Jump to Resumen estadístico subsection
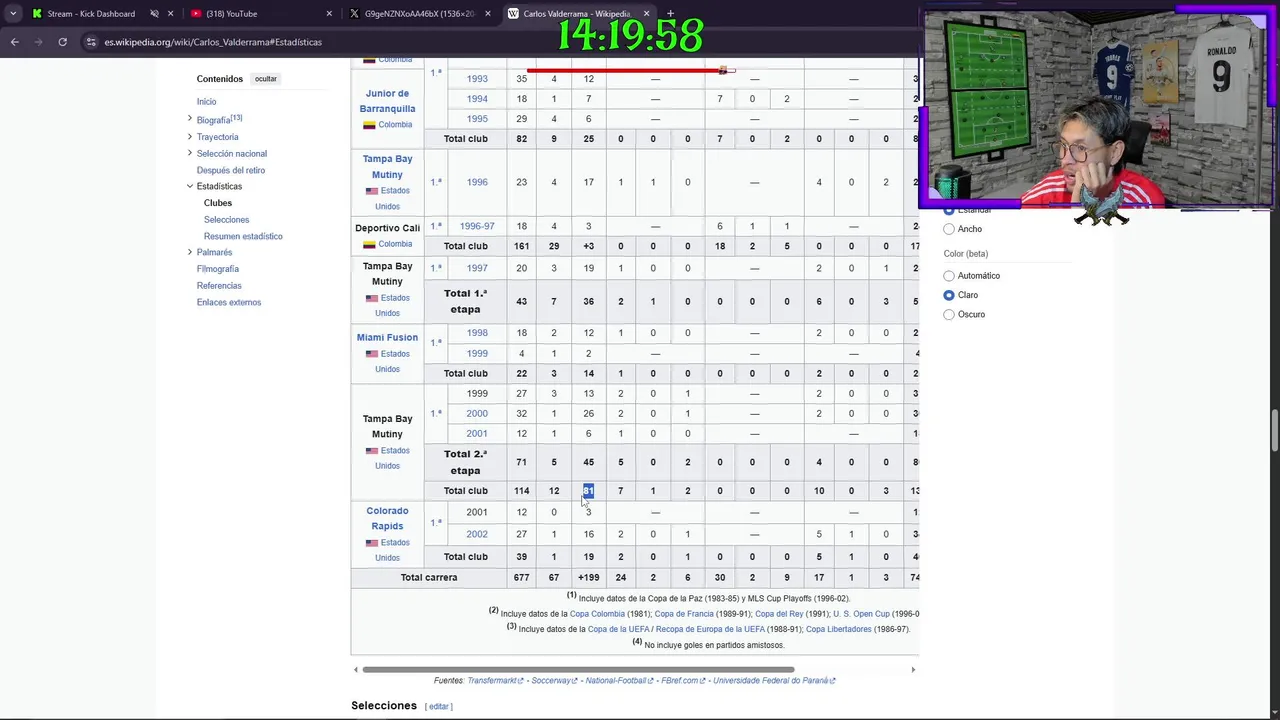 coord(243,236)
